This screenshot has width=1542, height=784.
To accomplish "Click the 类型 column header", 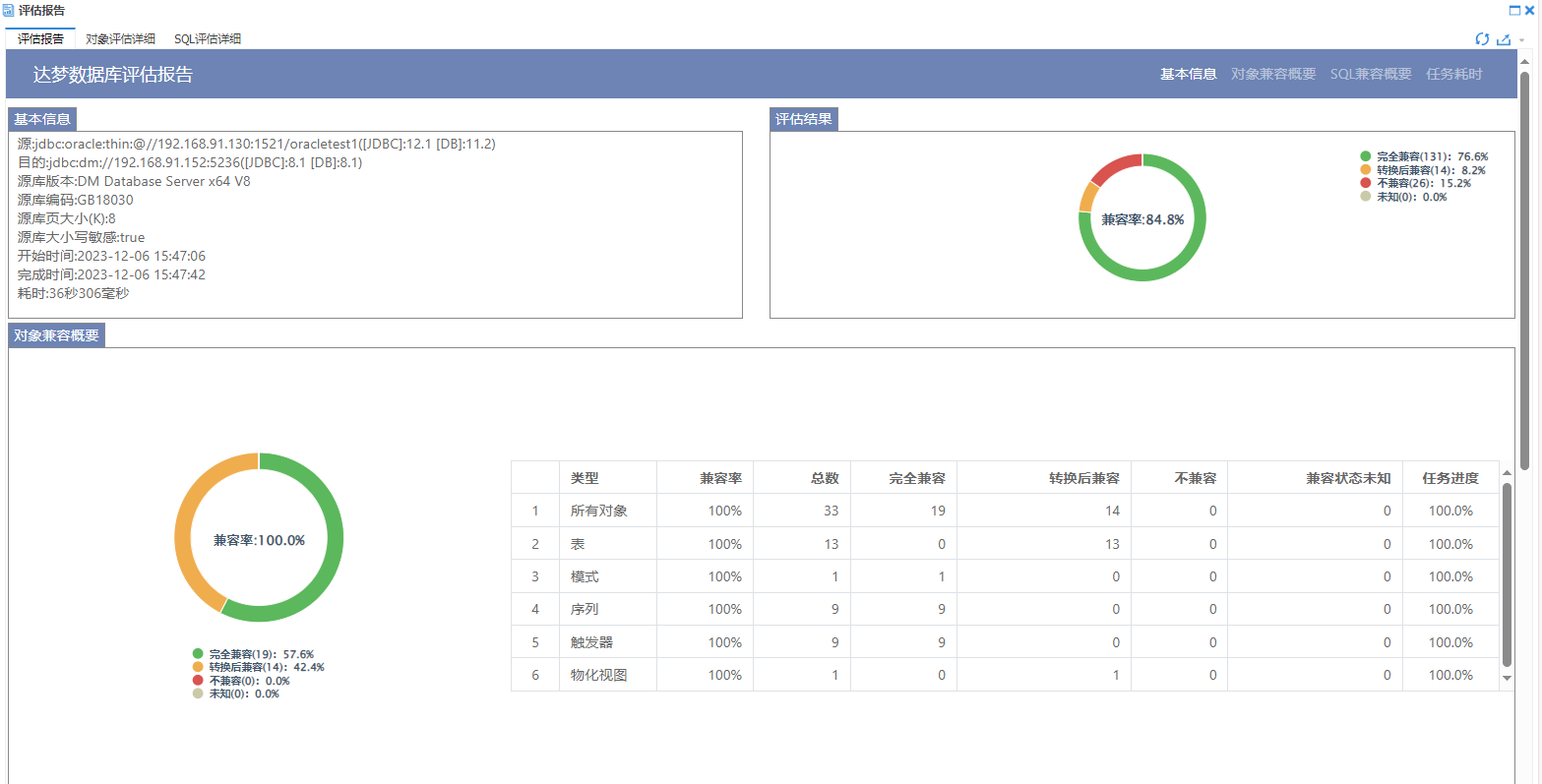I will (x=607, y=478).
